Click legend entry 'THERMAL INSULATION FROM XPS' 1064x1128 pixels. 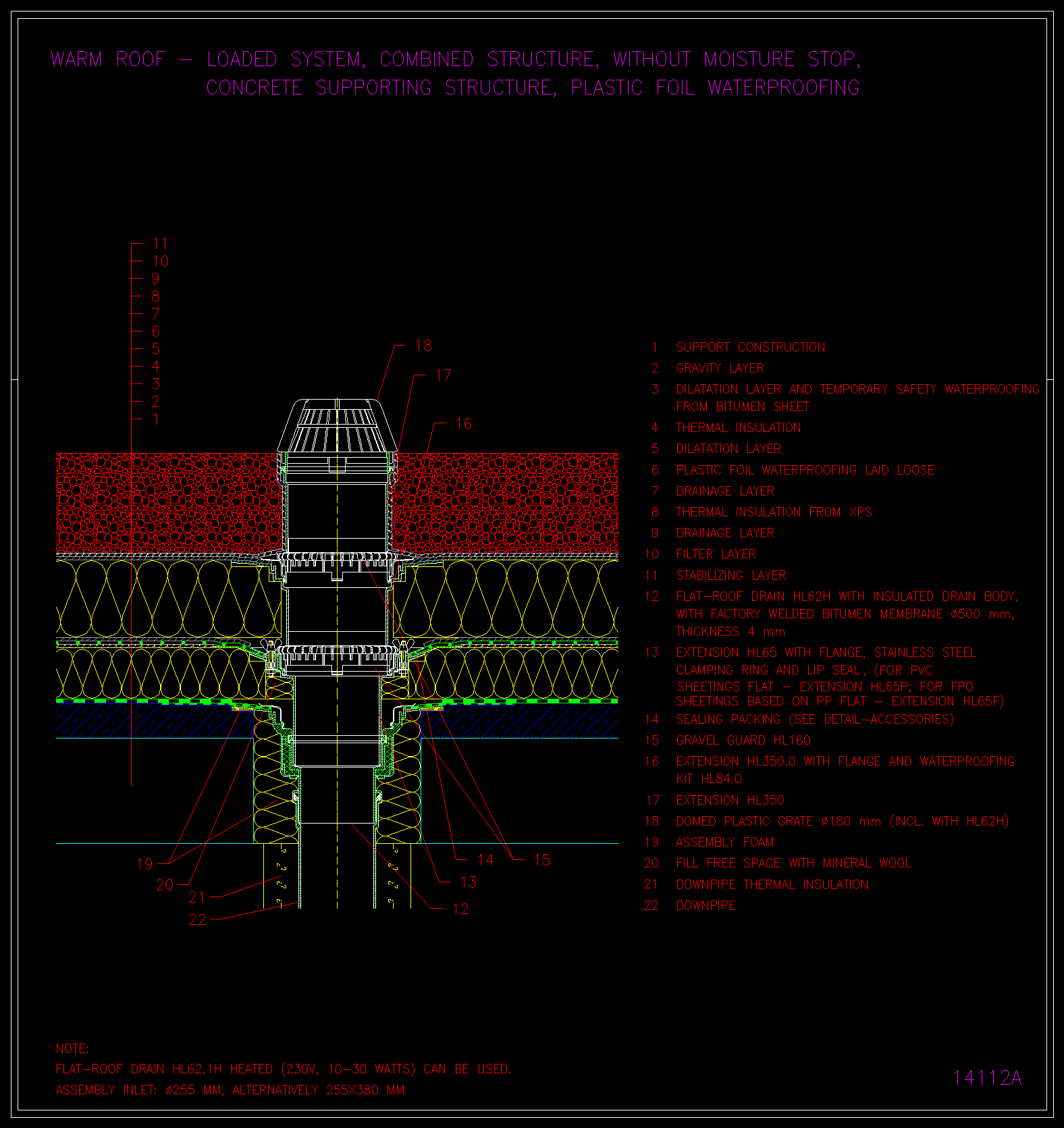(x=774, y=512)
